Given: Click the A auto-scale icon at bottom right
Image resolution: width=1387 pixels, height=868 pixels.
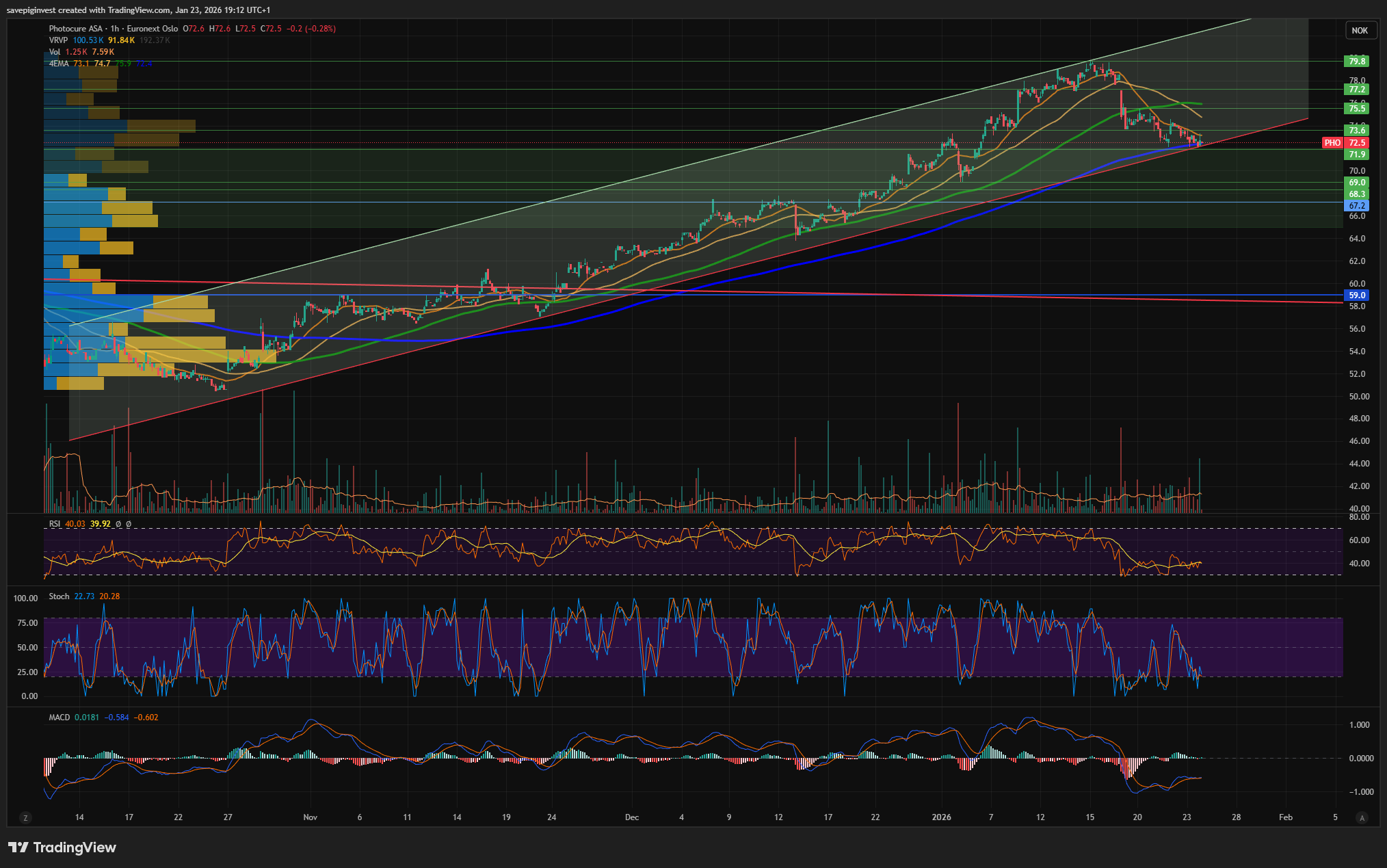Looking at the screenshot, I should [x=1362, y=817].
